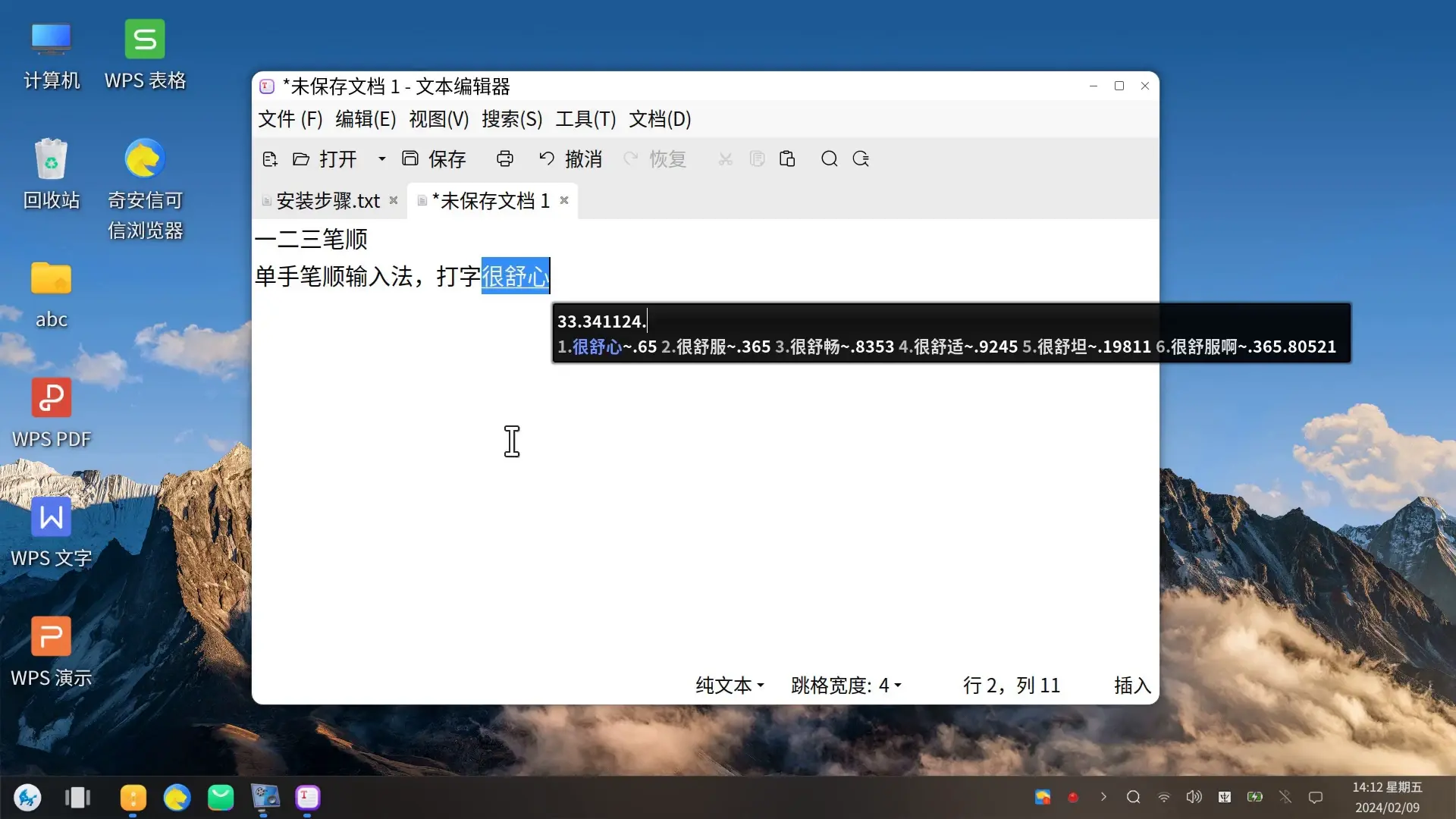1456x819 pixels.
Task: Click the first line 一二三笔顺
Action: click(x=312, y=240)
